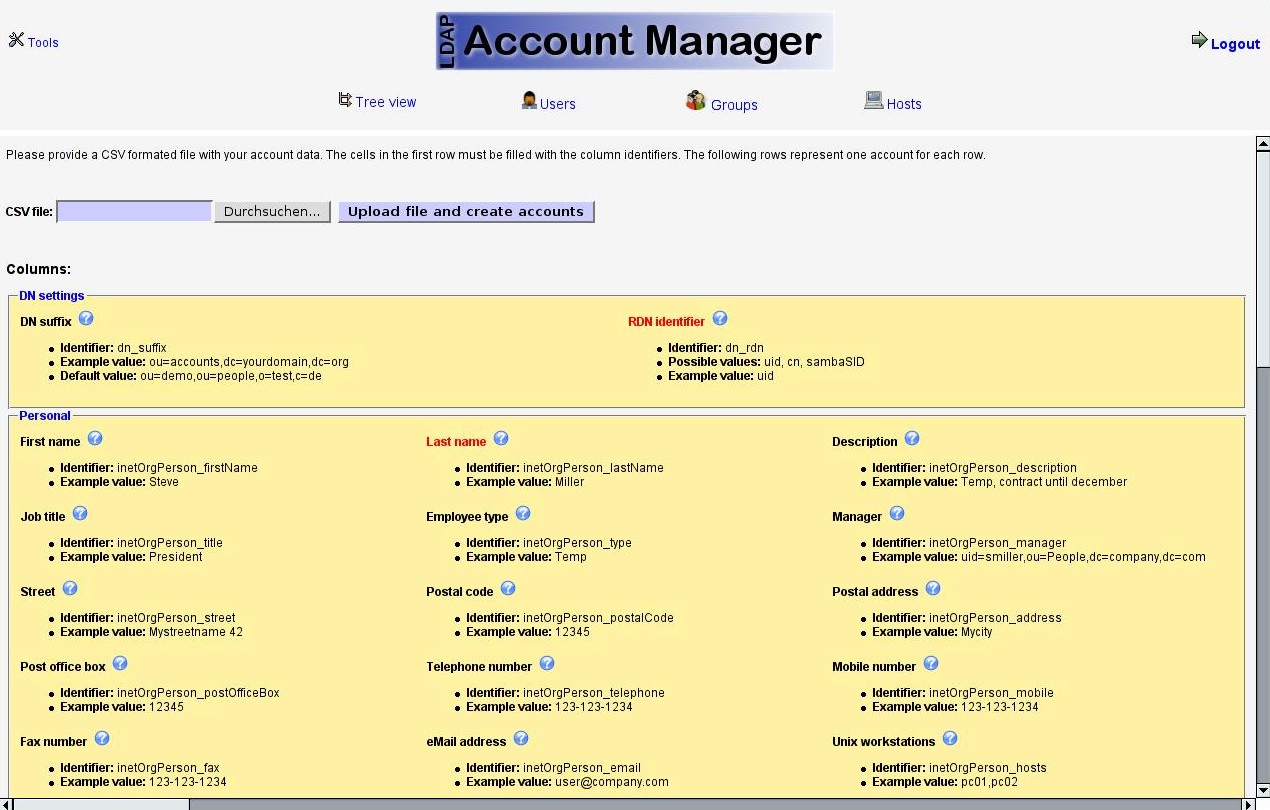Viewport: 1270px width, 810px height.
Task: Open help for Post office box
Action: coord(120,664)
